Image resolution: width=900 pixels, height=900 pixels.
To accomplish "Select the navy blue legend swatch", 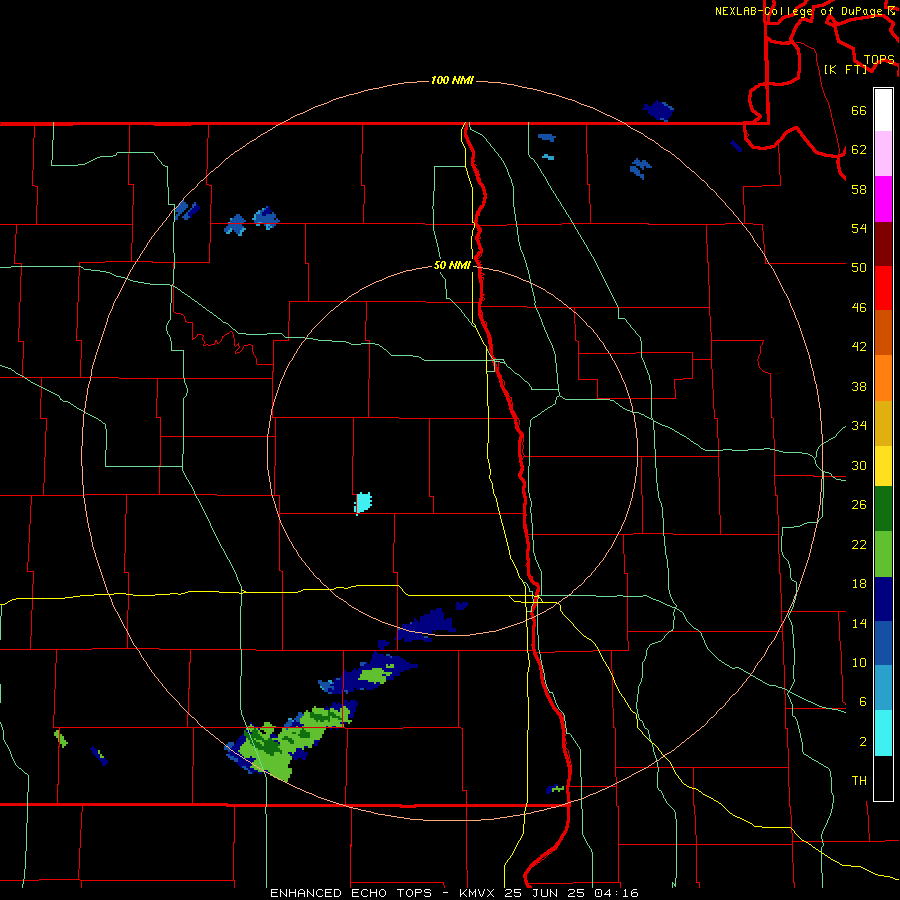I will [883, 599].
